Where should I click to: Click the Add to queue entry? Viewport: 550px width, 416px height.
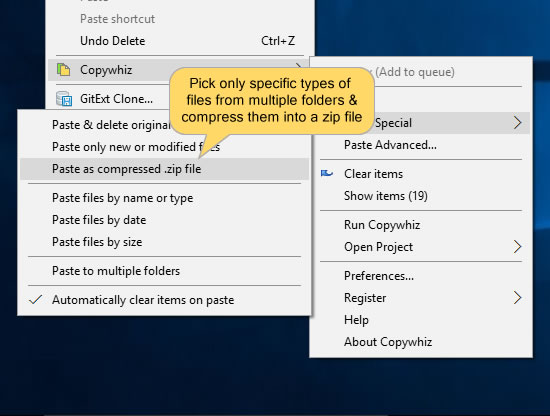[x=421, y=72]
